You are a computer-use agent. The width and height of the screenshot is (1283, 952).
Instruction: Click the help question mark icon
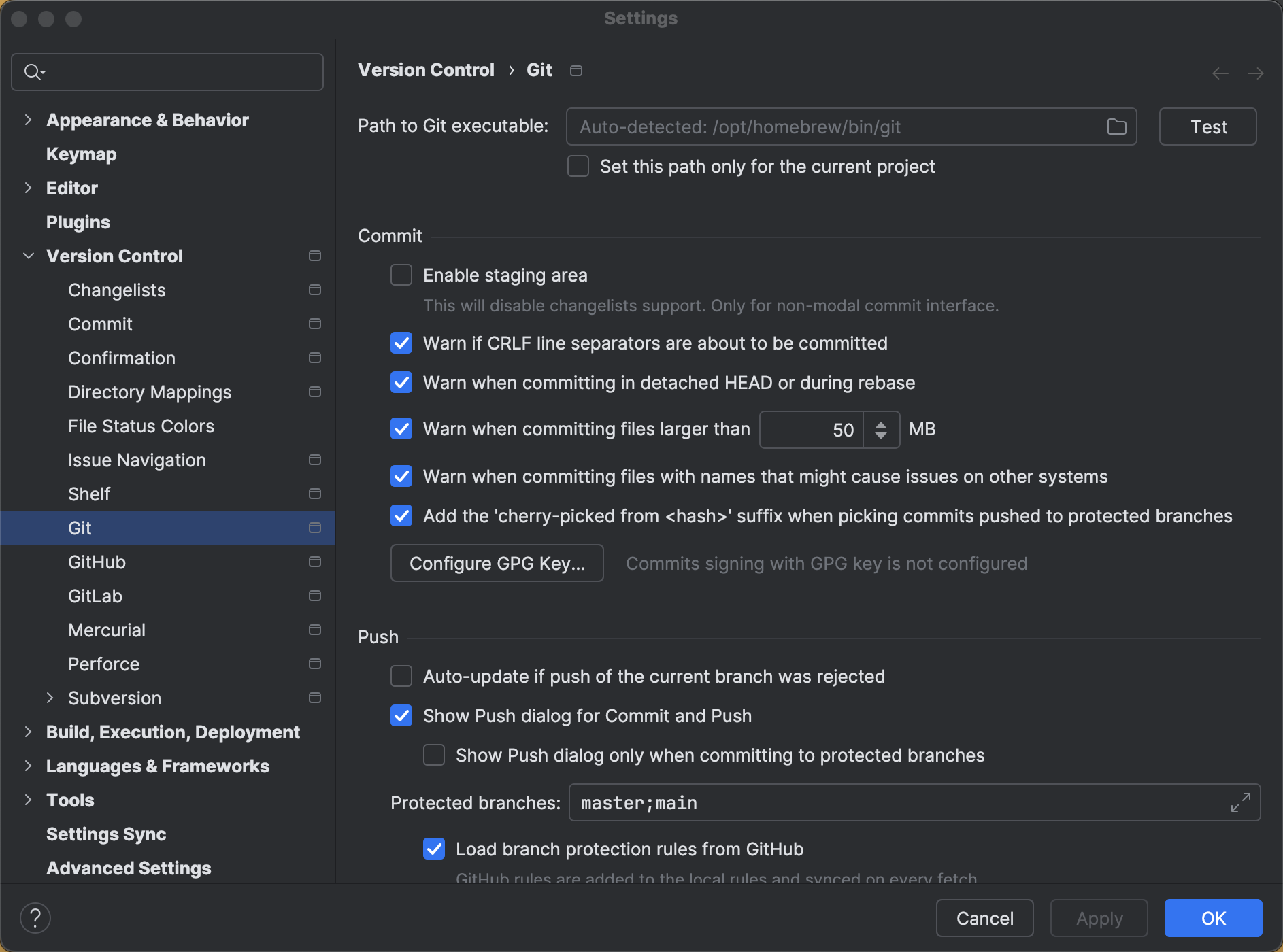35,917
